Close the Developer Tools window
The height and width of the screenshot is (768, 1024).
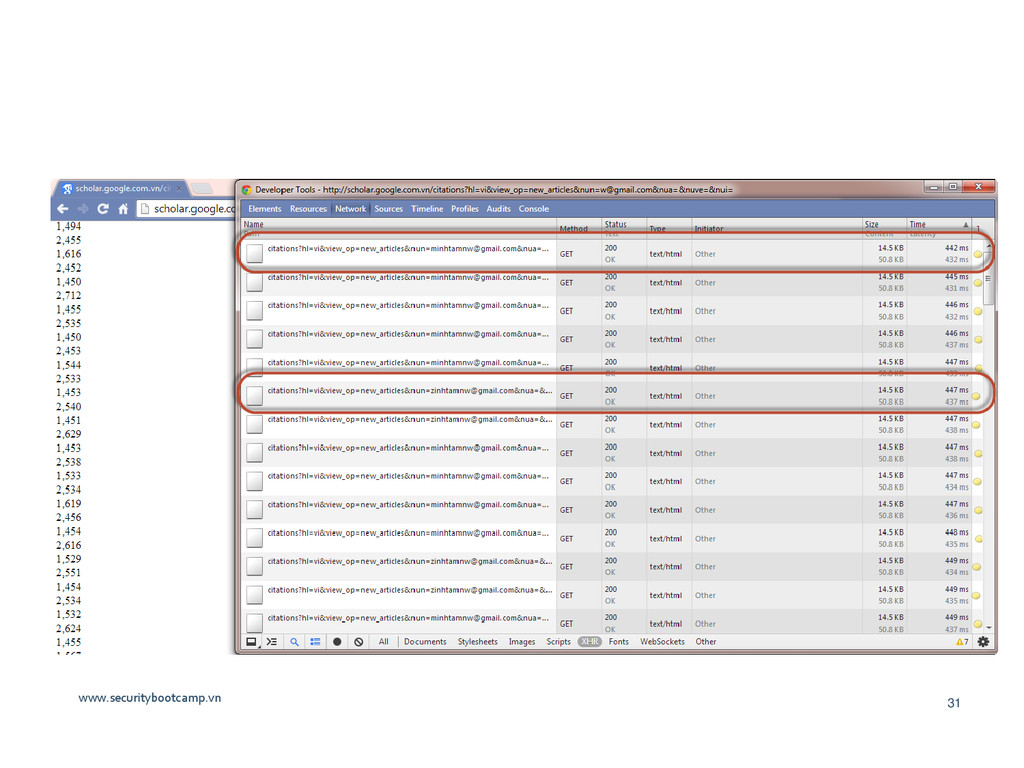978,187
